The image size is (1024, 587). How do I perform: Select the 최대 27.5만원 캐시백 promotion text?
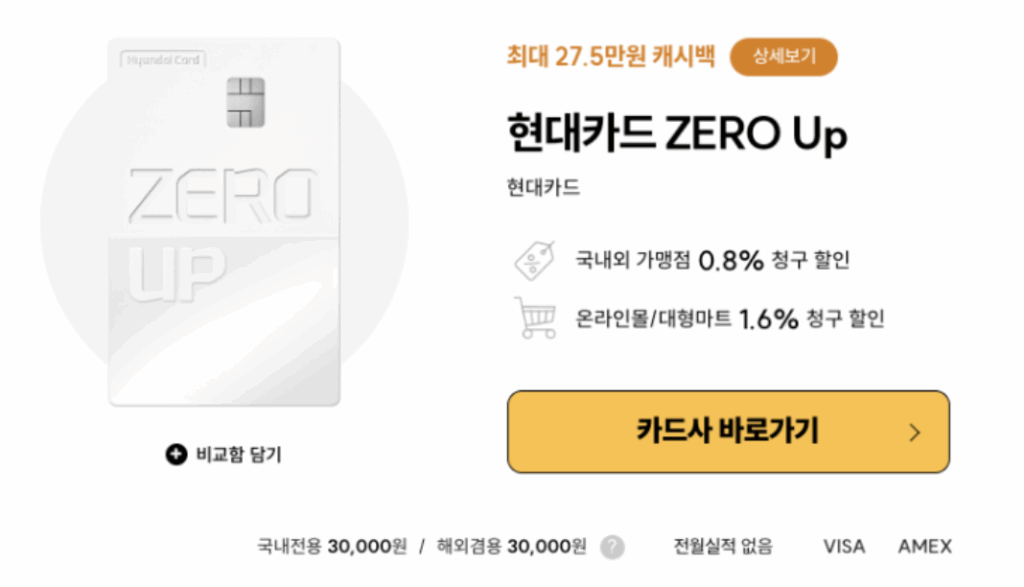click(611, 57)
